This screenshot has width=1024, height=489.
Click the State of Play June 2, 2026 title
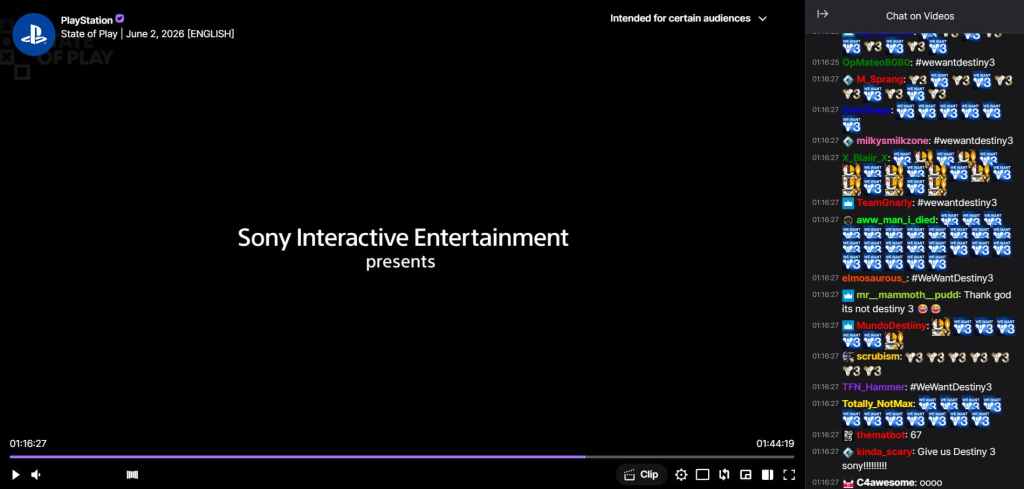tap(148, 33)
